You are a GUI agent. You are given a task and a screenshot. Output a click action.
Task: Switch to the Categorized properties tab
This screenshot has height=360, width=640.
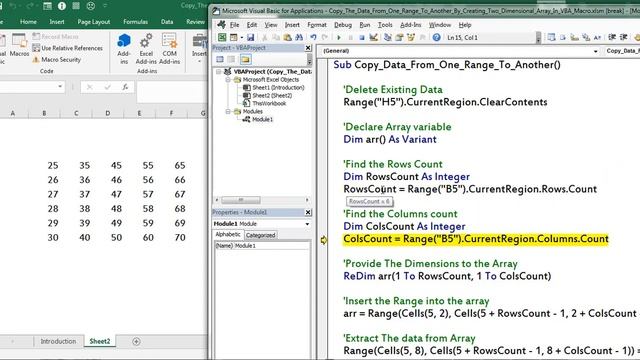pyautogui.click(x=260, y=235)
